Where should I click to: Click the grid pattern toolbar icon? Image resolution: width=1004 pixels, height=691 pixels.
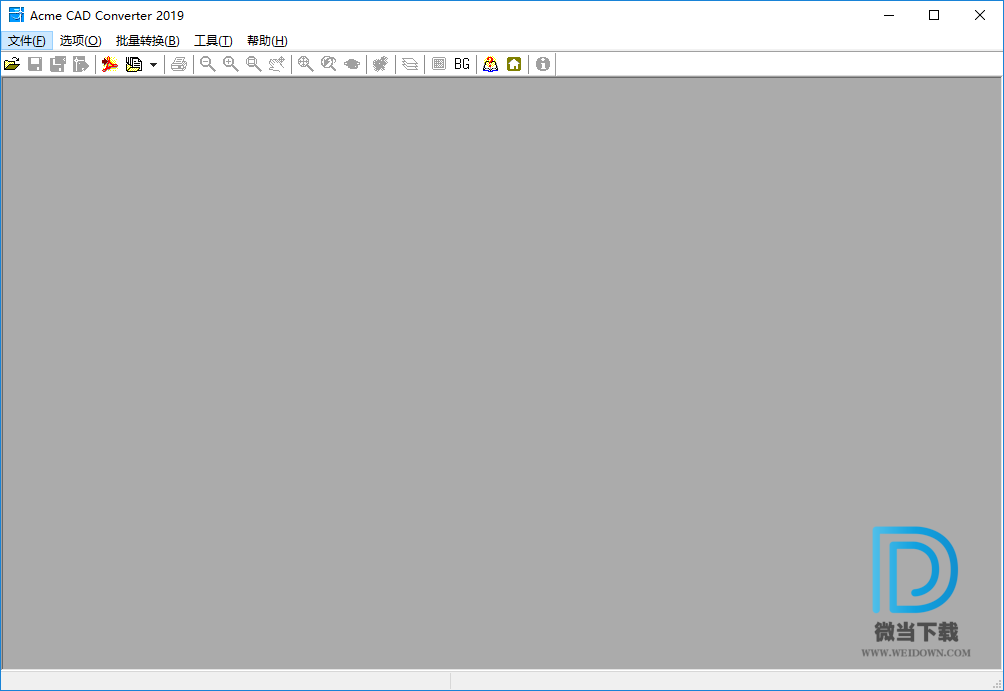click(439, 64)
